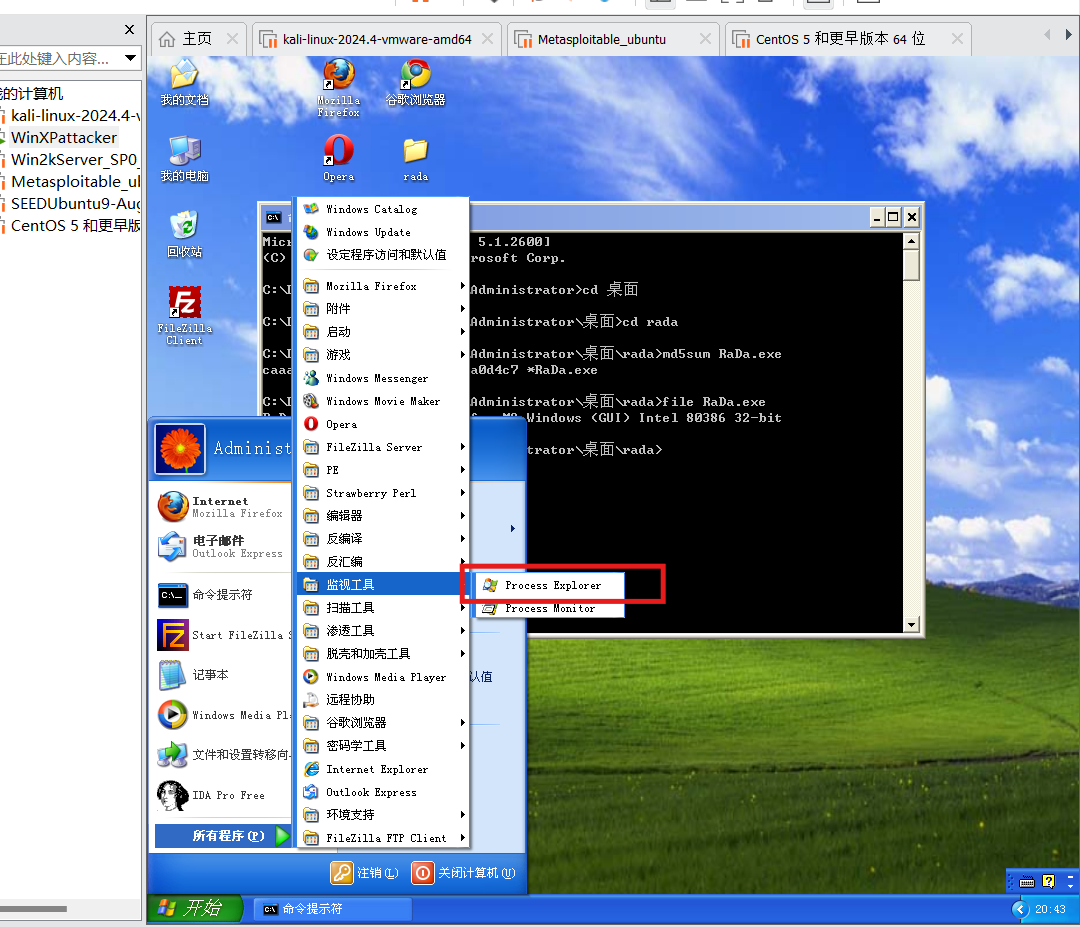Viewport: 1080px width, 927px height.
Task: Select 扫描工具 folder in programs menu
Action: click(x=383, y=608)
